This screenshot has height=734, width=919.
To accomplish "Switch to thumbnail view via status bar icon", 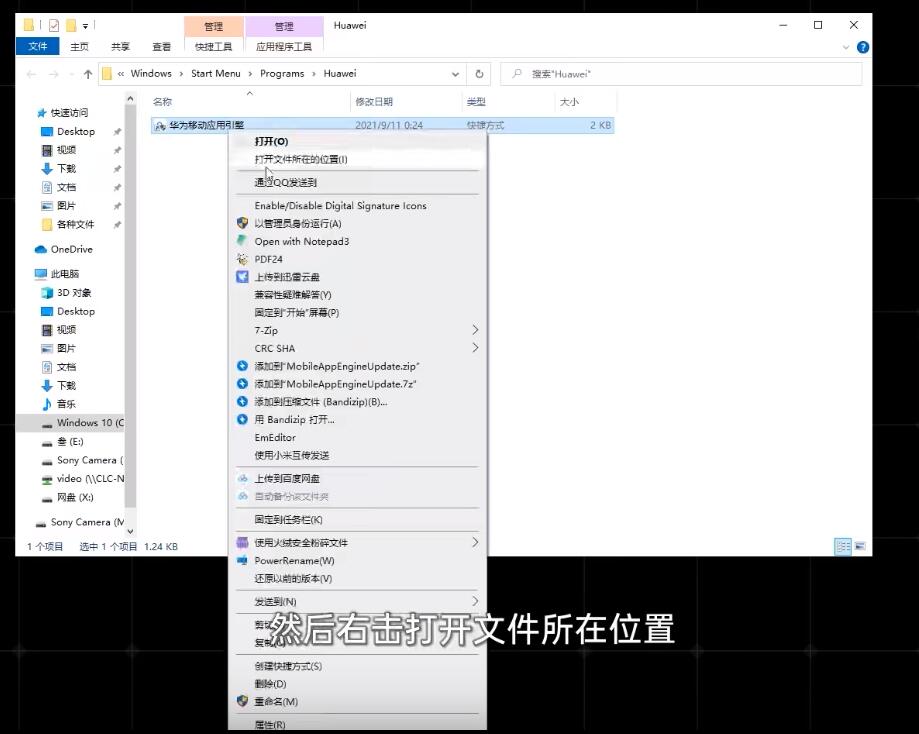I will coord(859,545).
